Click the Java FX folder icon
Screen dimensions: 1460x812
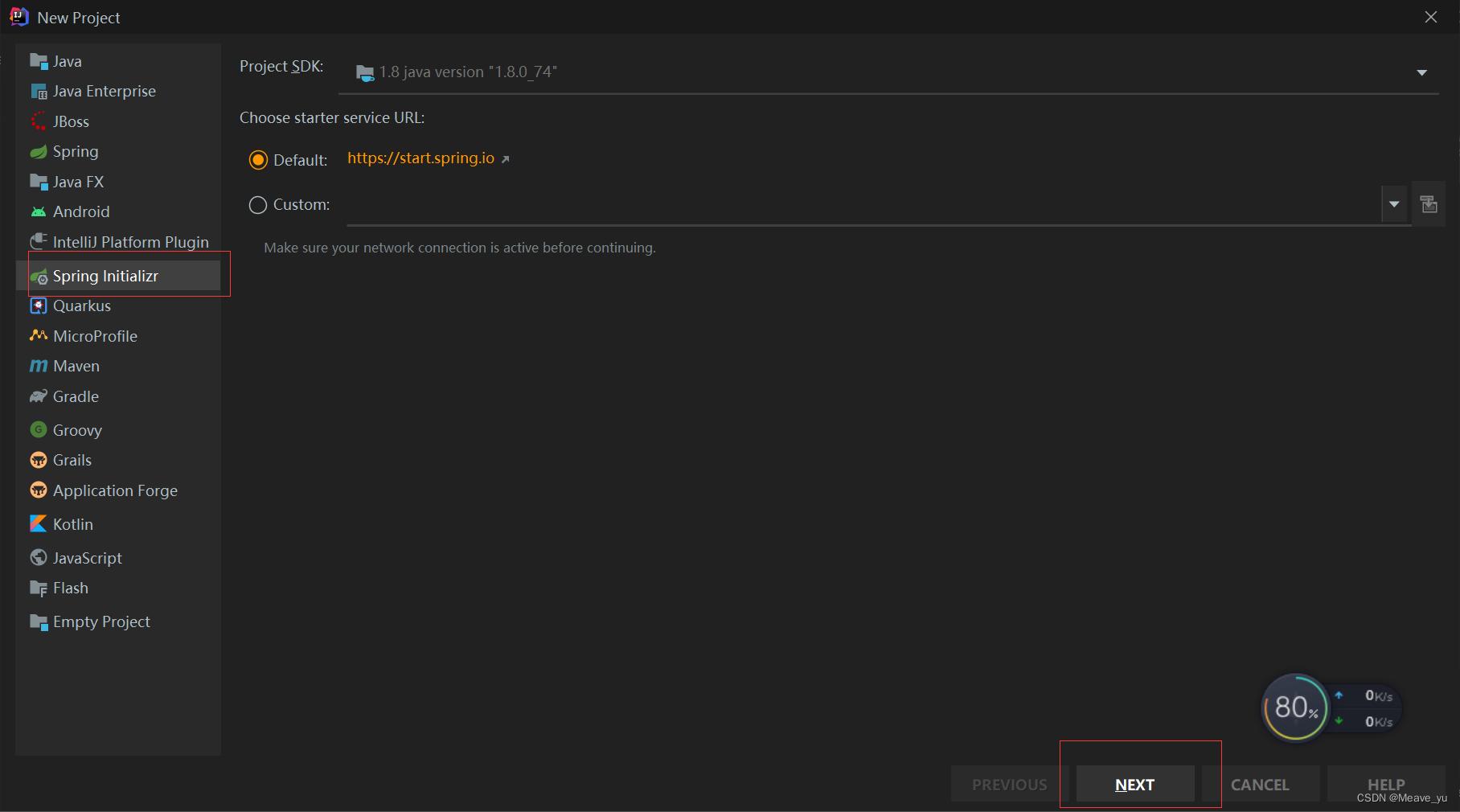click(39, 182)
